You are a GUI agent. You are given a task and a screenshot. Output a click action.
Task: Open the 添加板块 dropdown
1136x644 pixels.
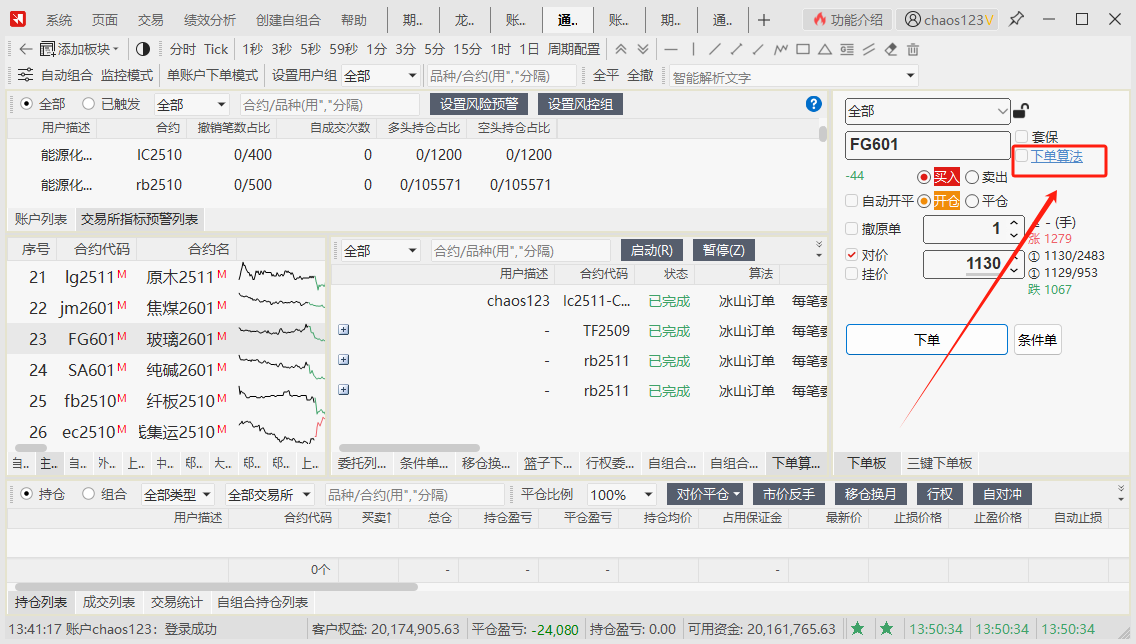pyautogui.click(x=80, y=49)
